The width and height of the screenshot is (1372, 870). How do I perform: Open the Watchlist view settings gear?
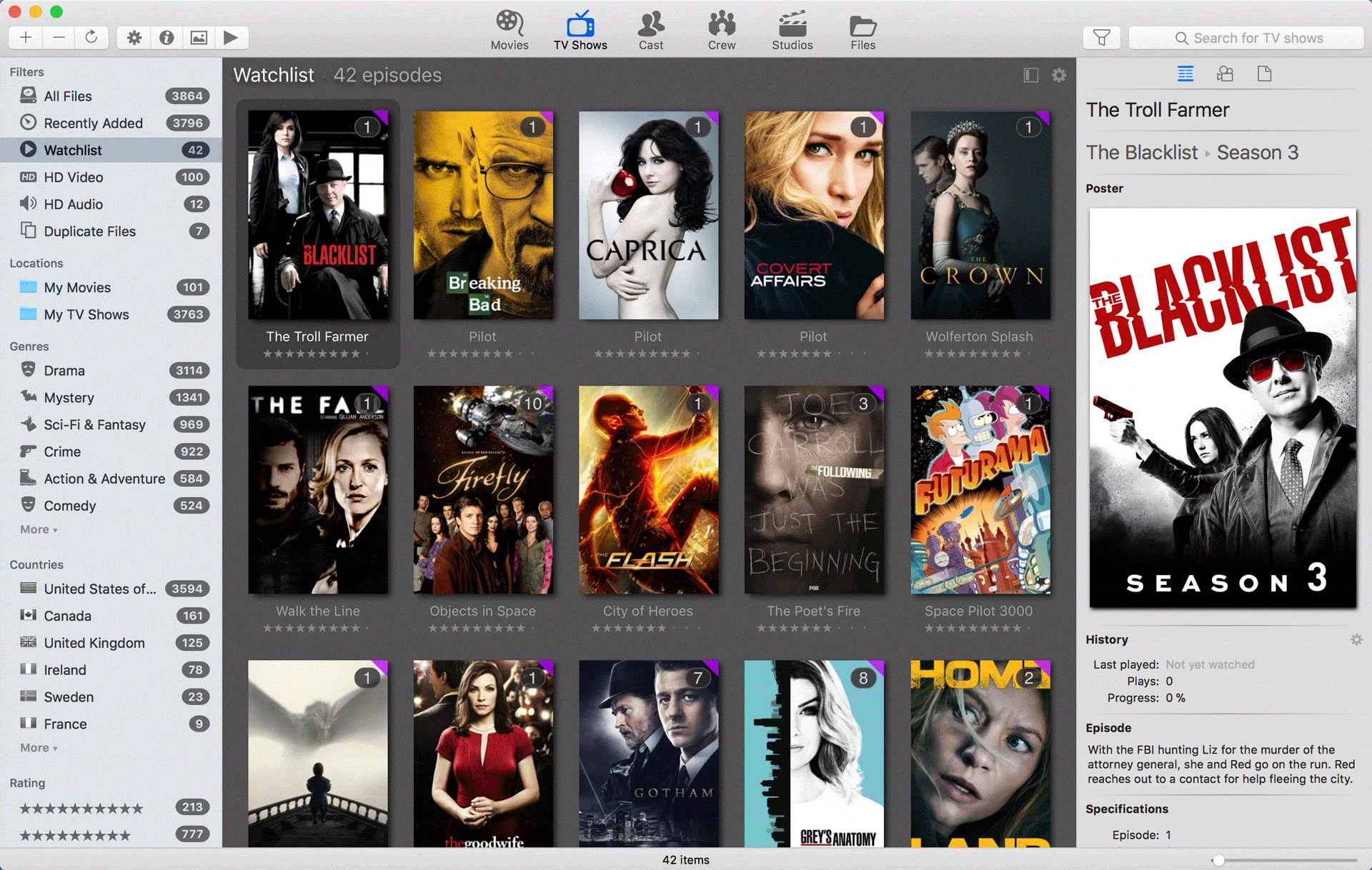(1059, 75)
